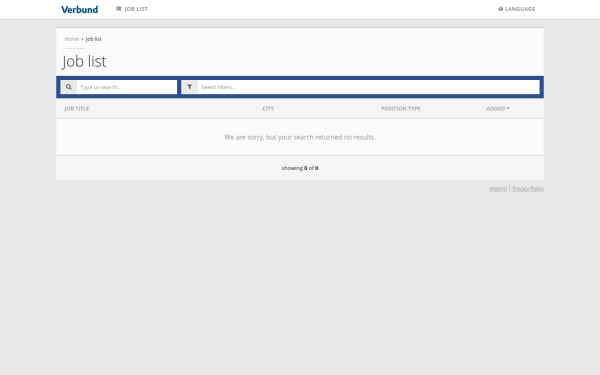Screen dimensions: 600x375
Task: Sort by City column header
Action: coord(268,109)
